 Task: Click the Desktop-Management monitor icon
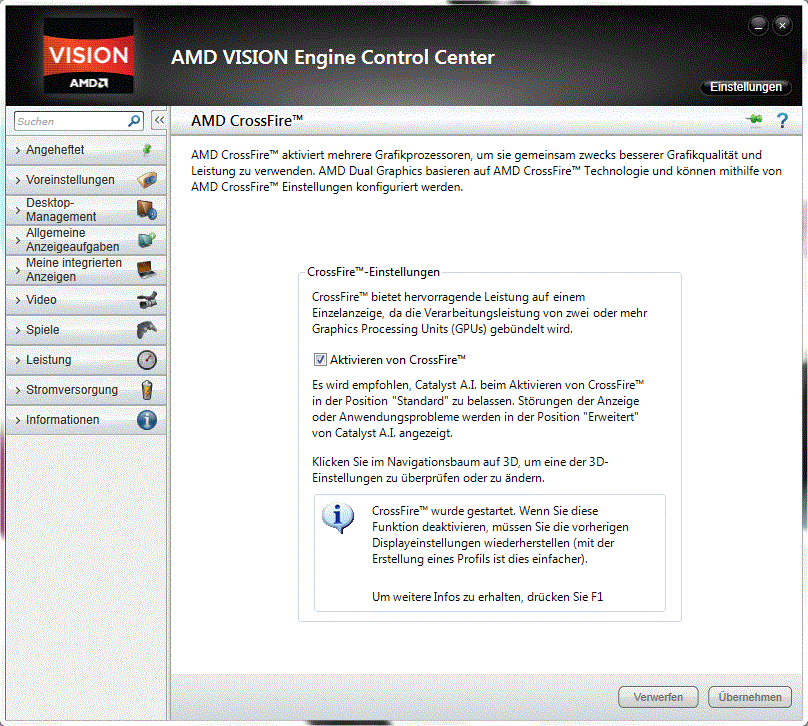147,210
